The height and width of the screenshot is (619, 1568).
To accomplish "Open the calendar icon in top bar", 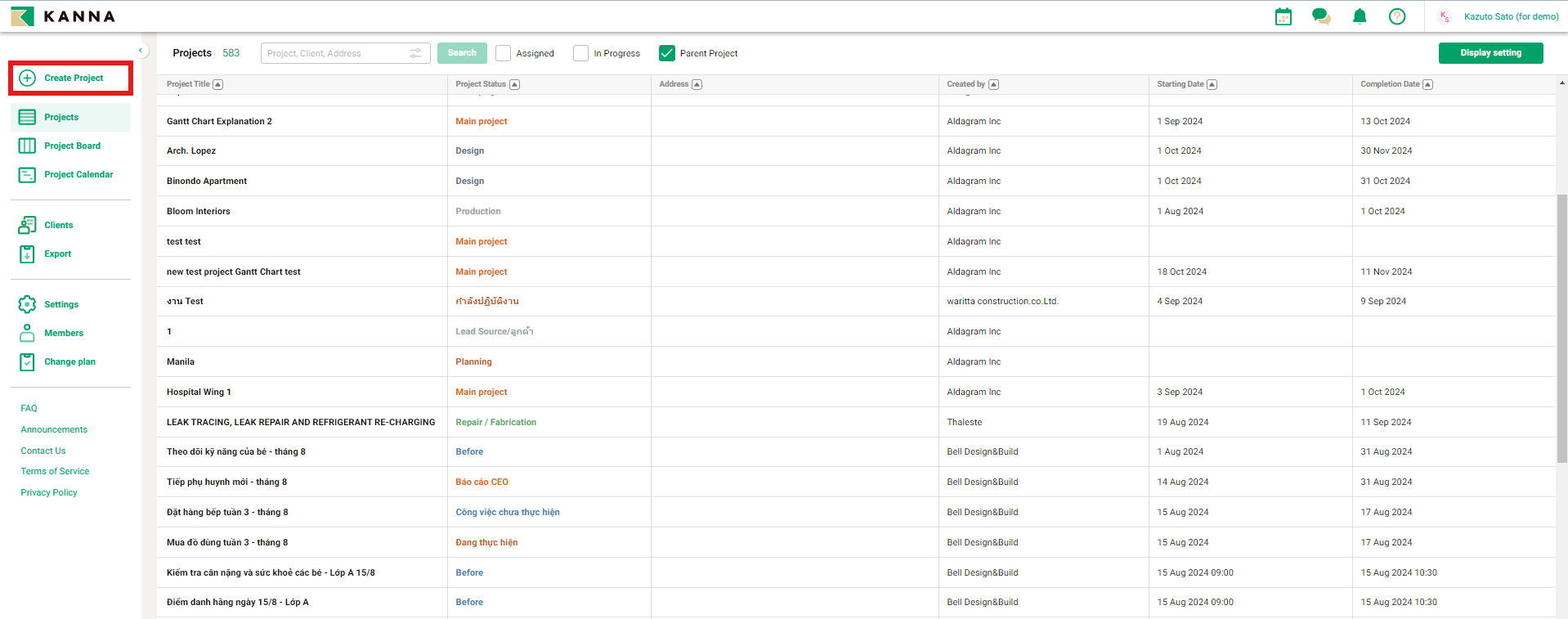I will click(x=1284, y=16).
